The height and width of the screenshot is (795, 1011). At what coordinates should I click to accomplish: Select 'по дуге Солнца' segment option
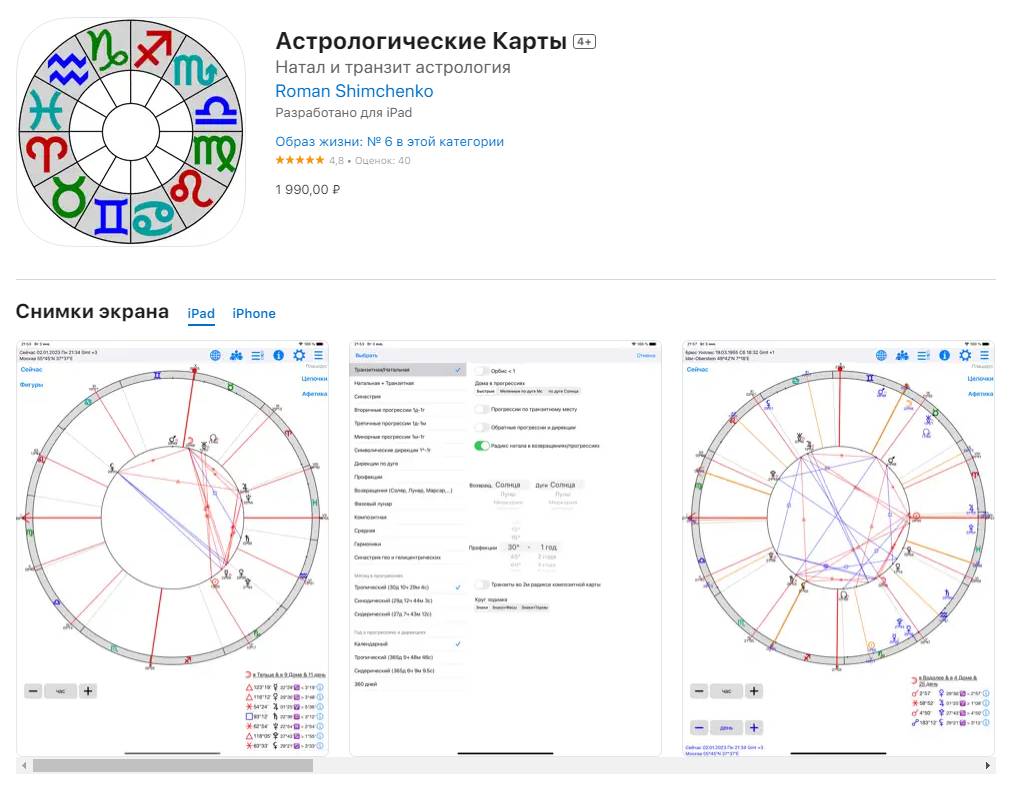point(564,391)
